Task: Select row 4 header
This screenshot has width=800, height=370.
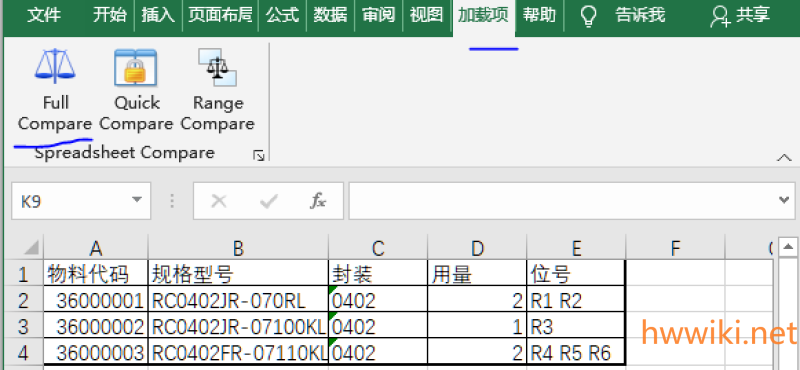Action: (22, 352)
